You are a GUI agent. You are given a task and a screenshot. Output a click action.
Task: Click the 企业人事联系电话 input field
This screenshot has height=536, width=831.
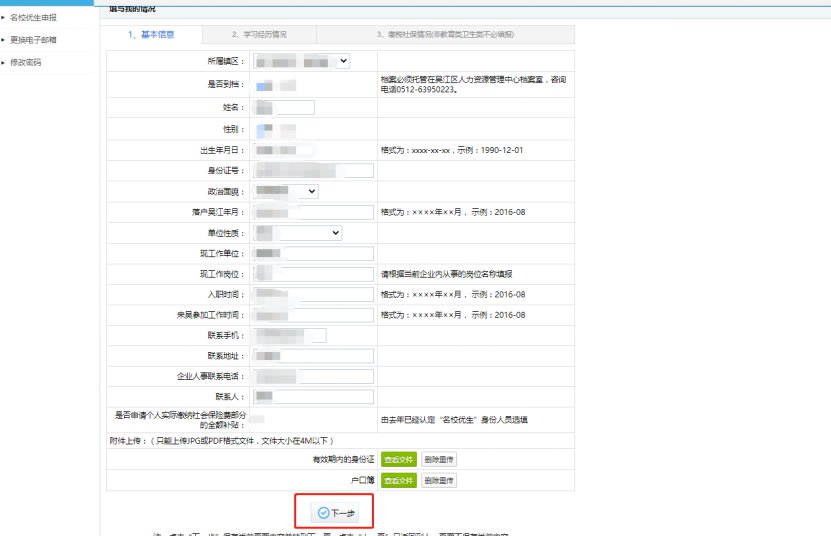(312, 377)
